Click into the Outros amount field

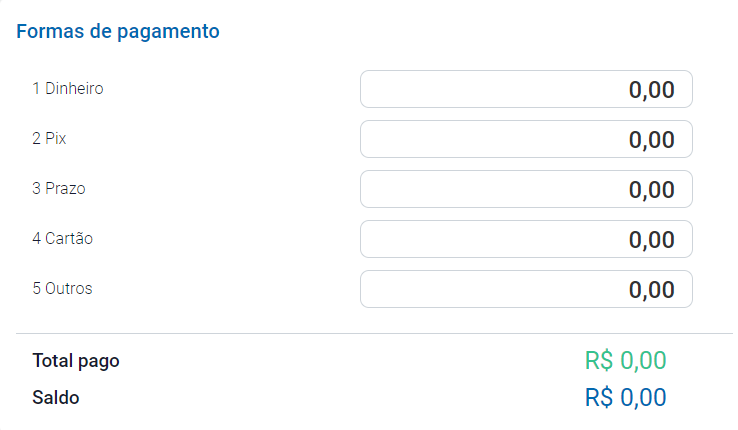pyautogui.click(x=526, y=289)
